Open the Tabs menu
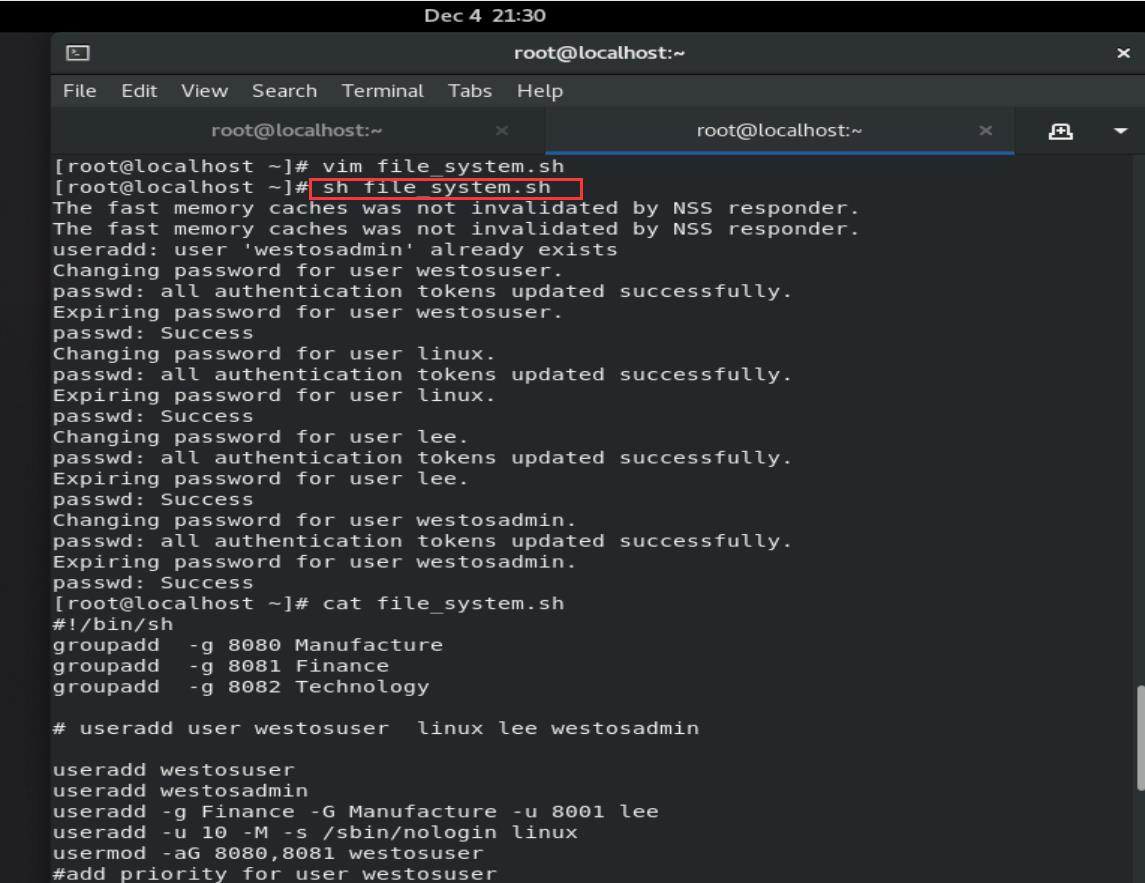The width and height of the screenshot is (1145, 883). (x=470, y=91)
